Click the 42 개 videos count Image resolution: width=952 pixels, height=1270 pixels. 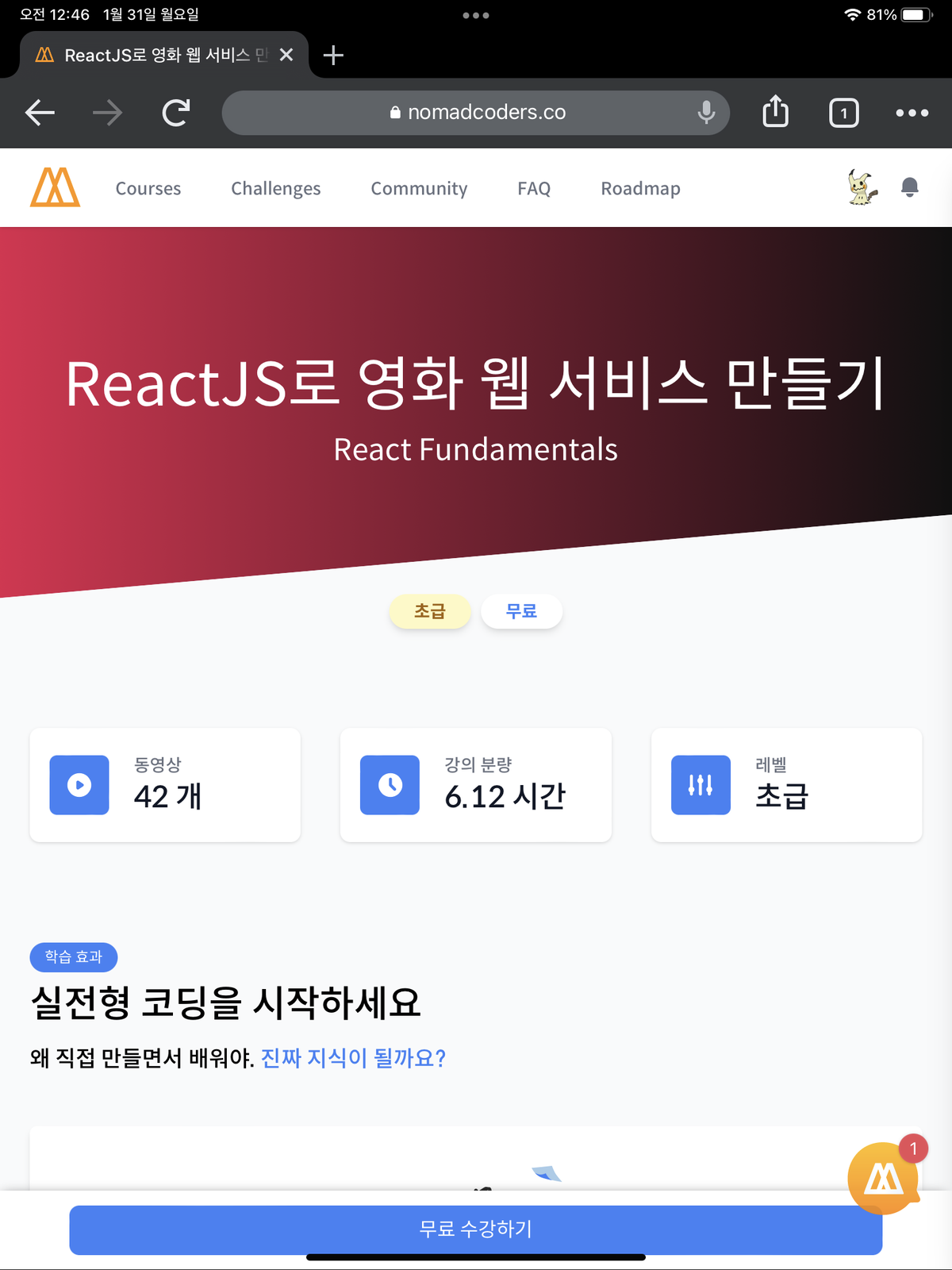pyautogui.click(x=167, y=796)
